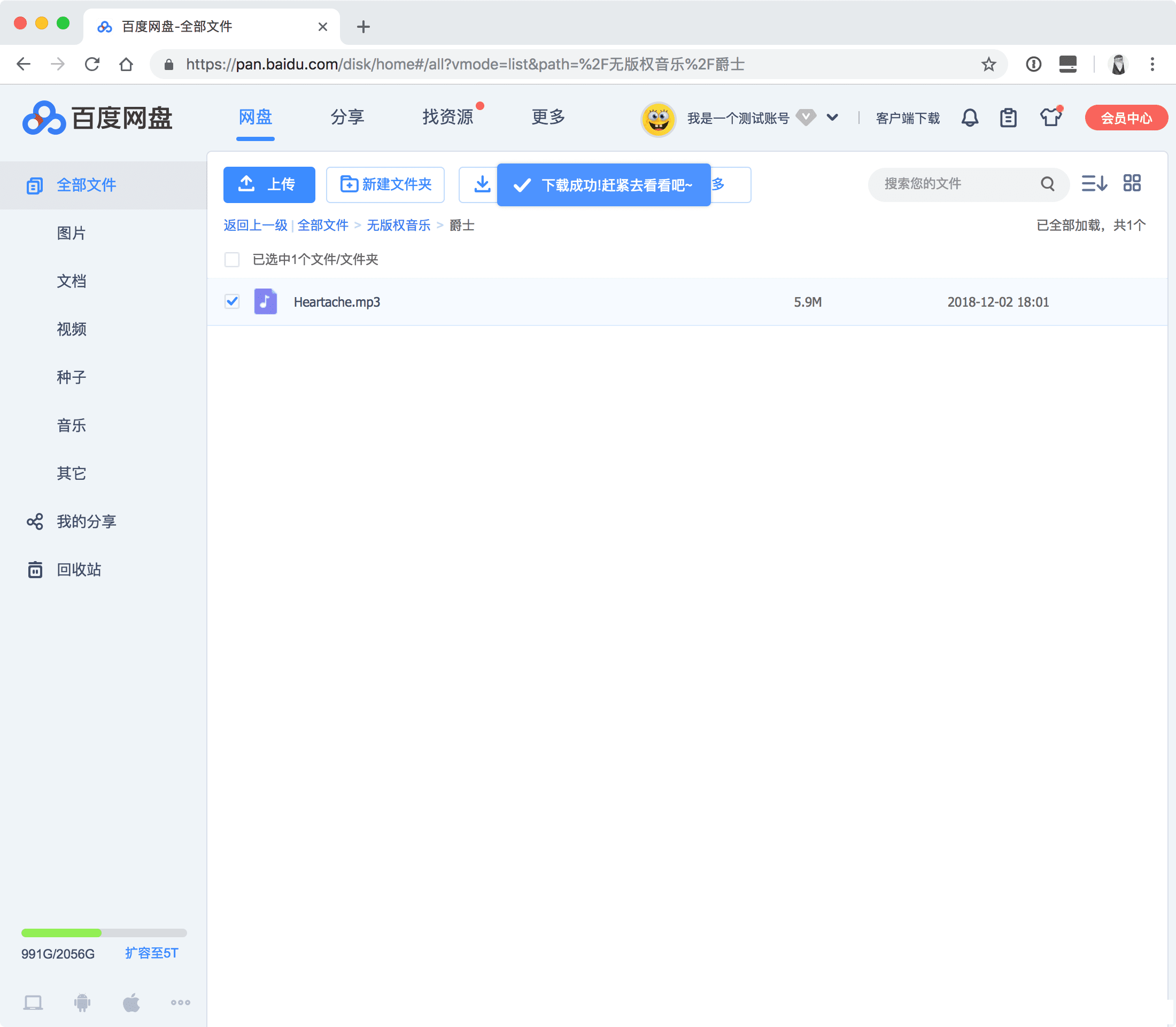Click the Apple client icon
The height and width of the screenshot is (1027, 1176).
pyautogui.click(x=131, y=1002)
